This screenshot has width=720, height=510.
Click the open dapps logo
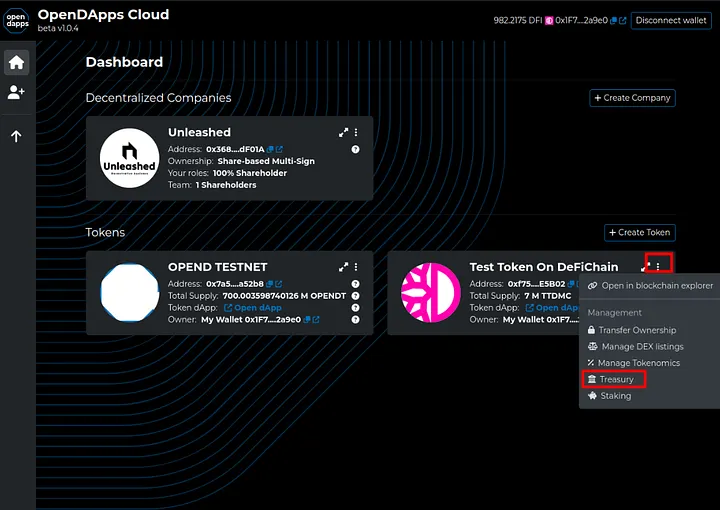coord(17,20)
